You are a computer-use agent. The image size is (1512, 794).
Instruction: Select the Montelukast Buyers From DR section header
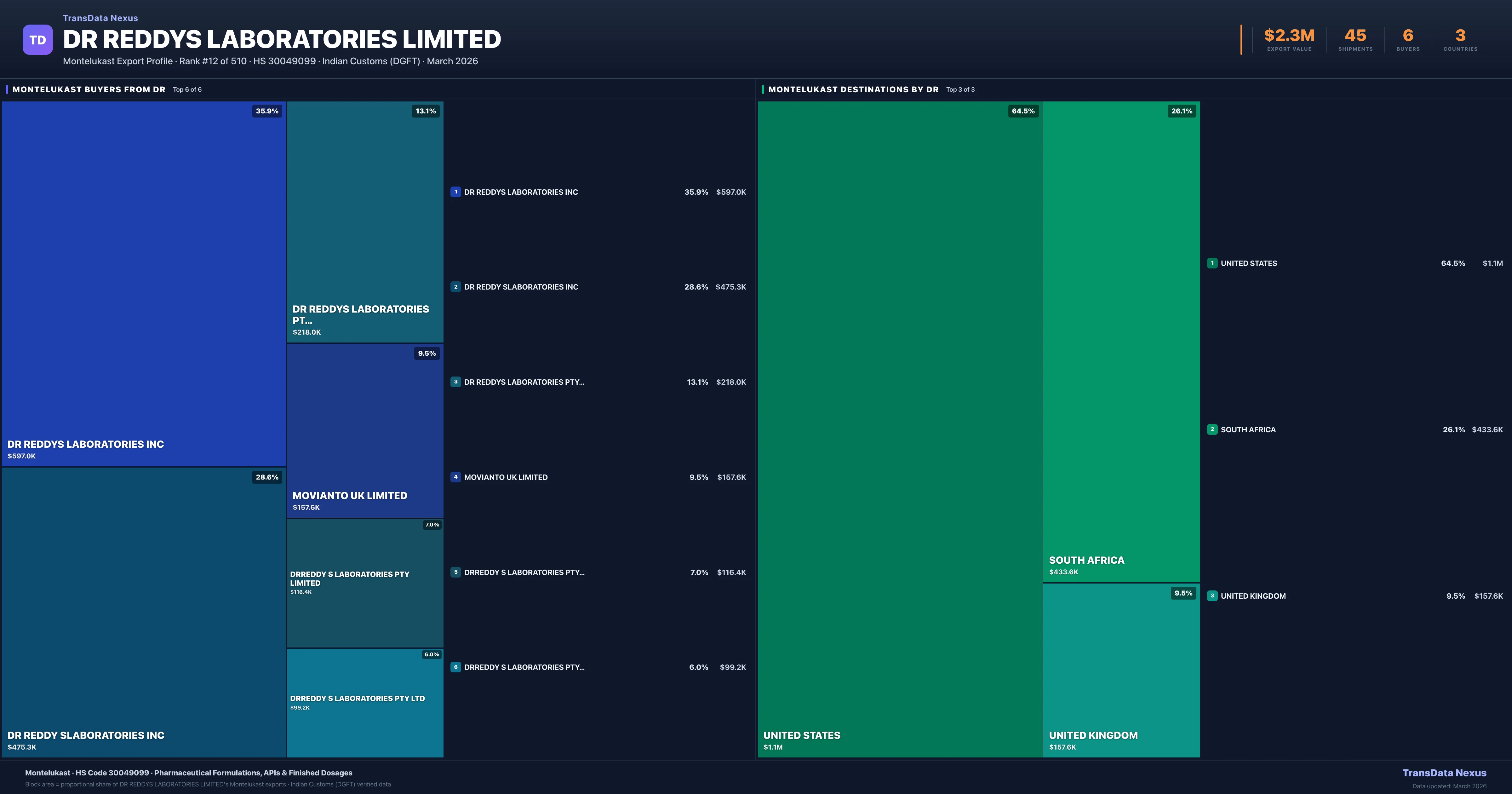pyautogui.click(x=89, y=89)
